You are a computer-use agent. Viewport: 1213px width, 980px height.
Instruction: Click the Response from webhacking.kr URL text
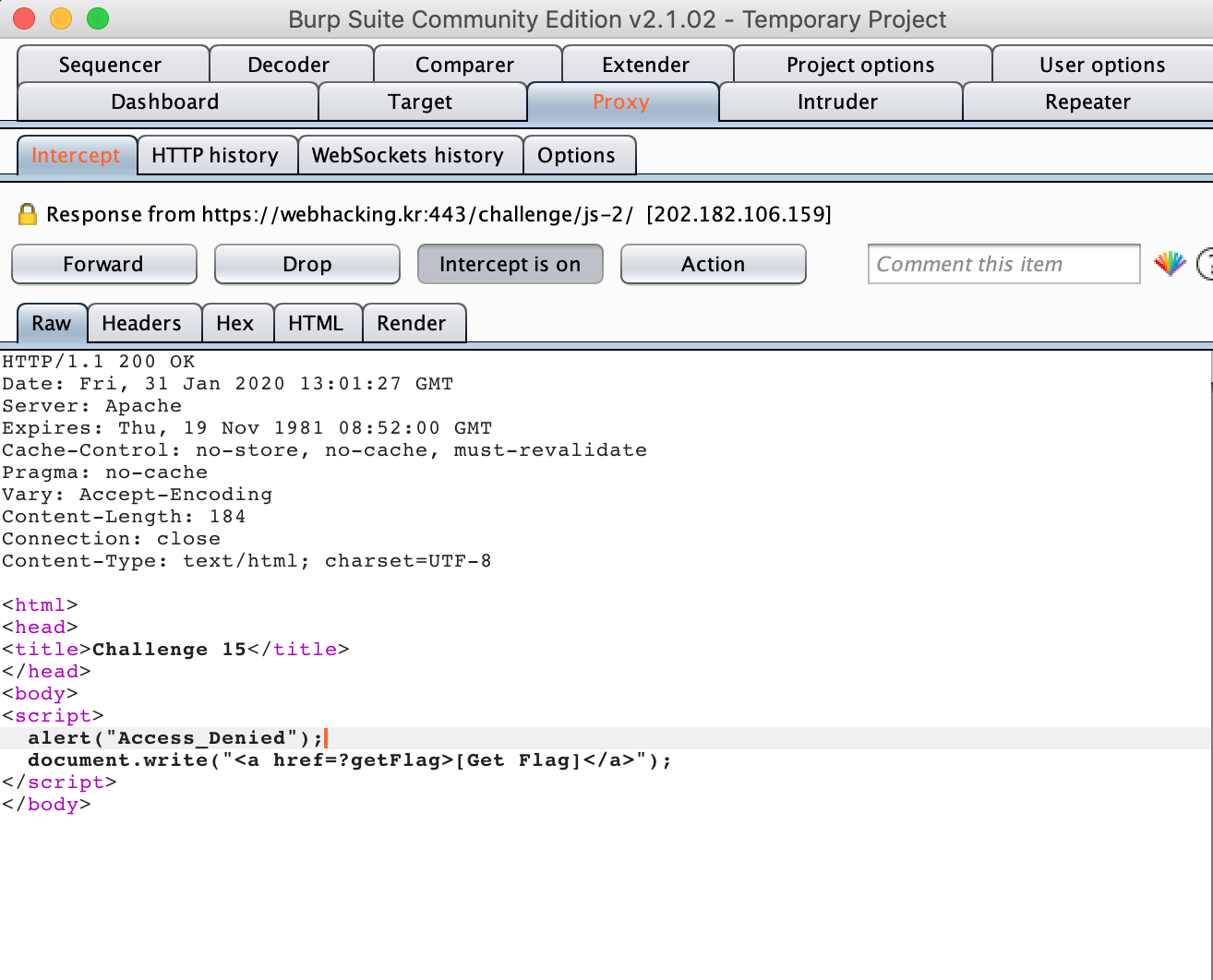tap(438, 215)
